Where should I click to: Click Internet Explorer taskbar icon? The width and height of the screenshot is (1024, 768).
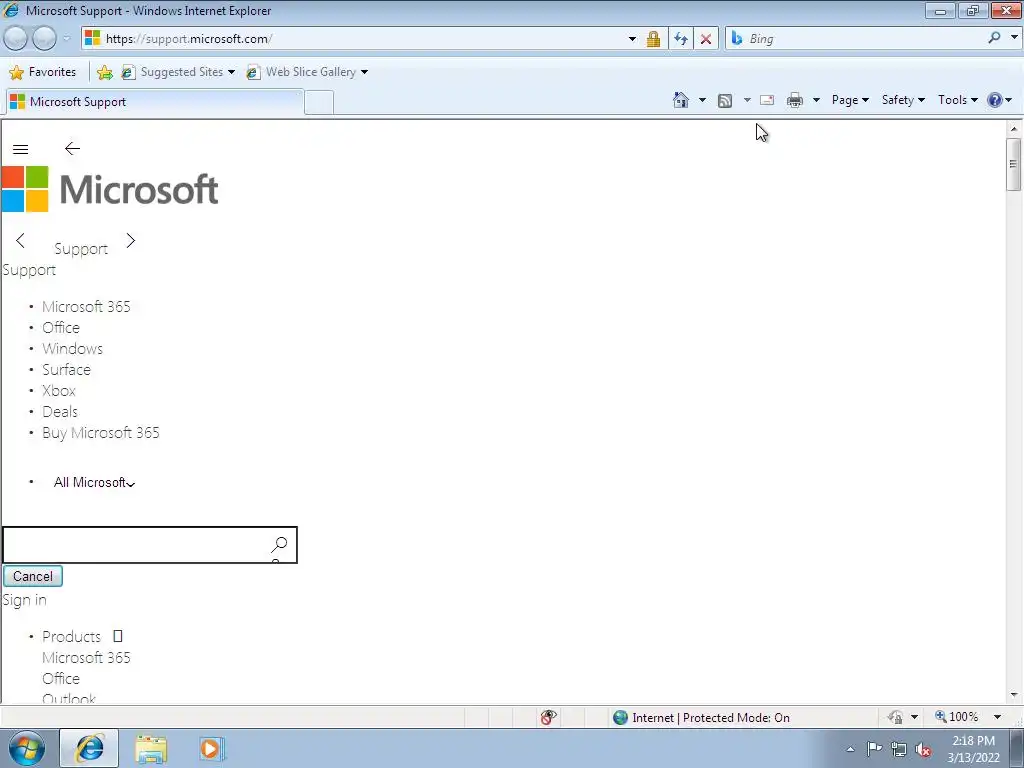(89, 748)
